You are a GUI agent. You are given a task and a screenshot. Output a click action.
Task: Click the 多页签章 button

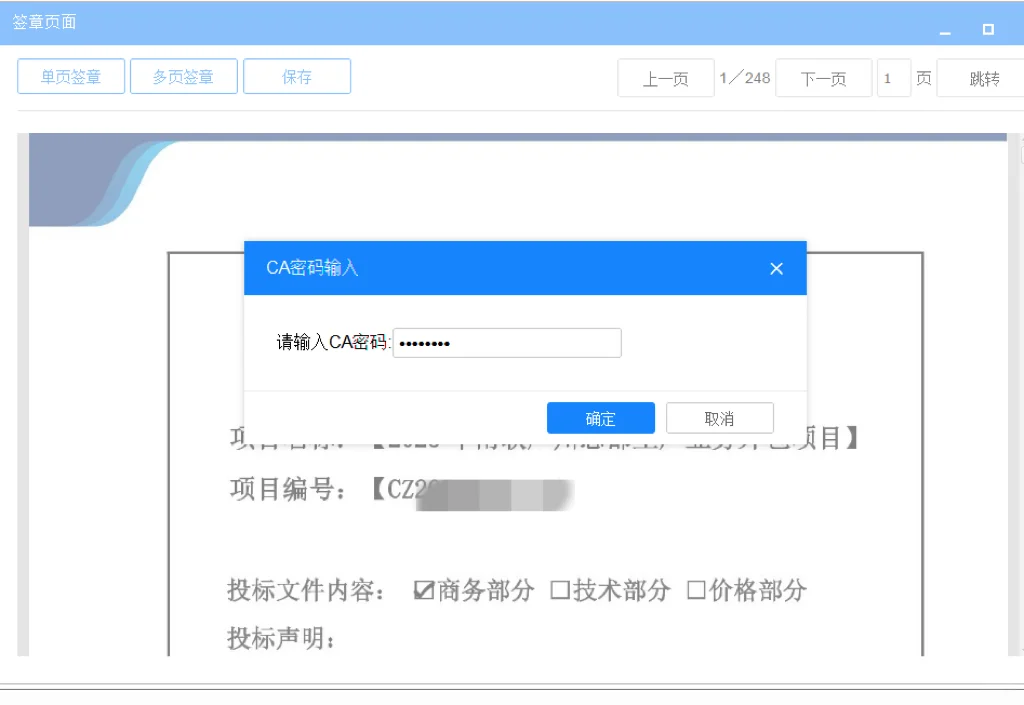tap(183, 76)
